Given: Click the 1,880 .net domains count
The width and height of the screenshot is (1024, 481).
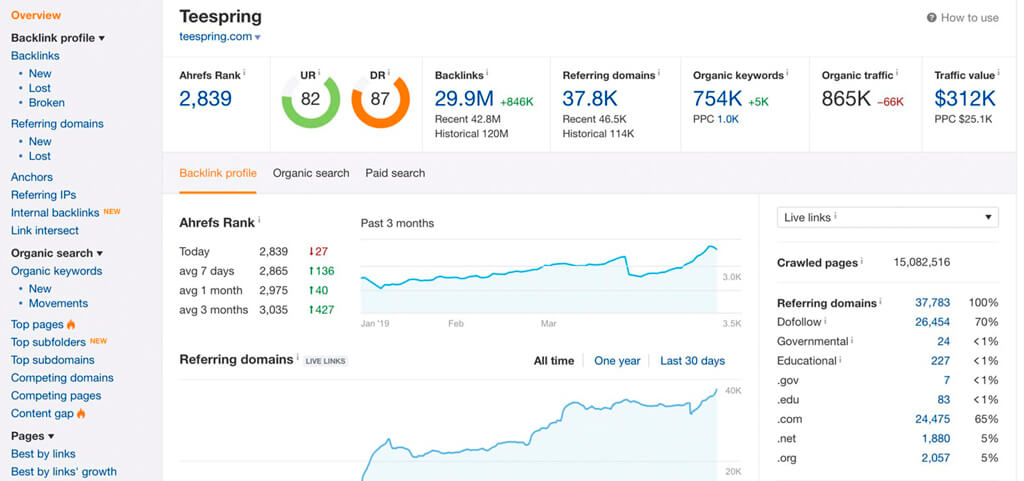Looking at the screenshot, I should (936, 439).
